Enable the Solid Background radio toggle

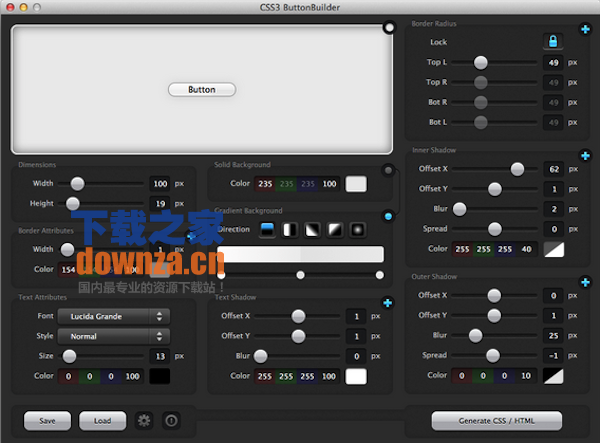click(x=388, y=170)
